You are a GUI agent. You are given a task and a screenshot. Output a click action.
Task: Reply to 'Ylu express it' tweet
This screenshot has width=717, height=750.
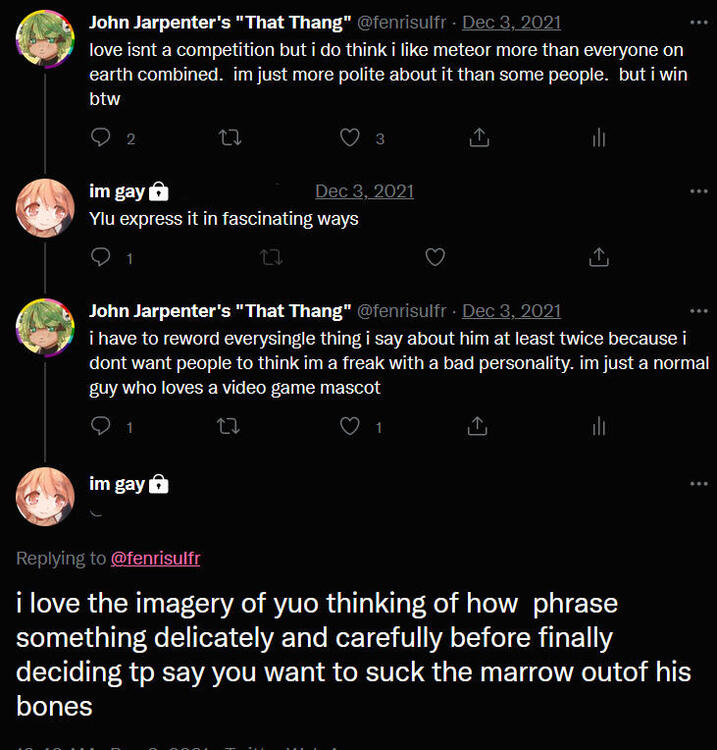[x=101, y=258]
